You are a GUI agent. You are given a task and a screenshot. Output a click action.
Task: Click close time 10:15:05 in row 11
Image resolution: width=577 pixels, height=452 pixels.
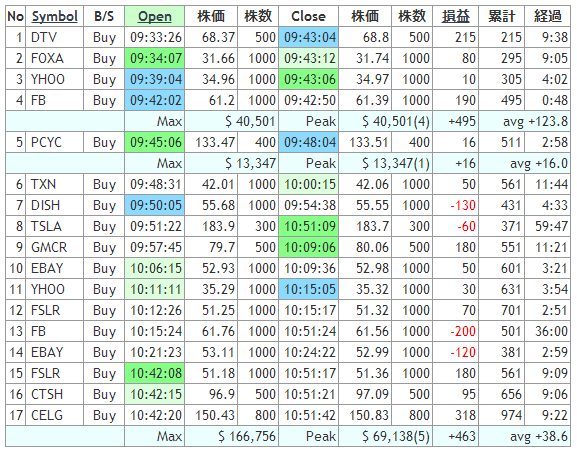pos(308,289)
